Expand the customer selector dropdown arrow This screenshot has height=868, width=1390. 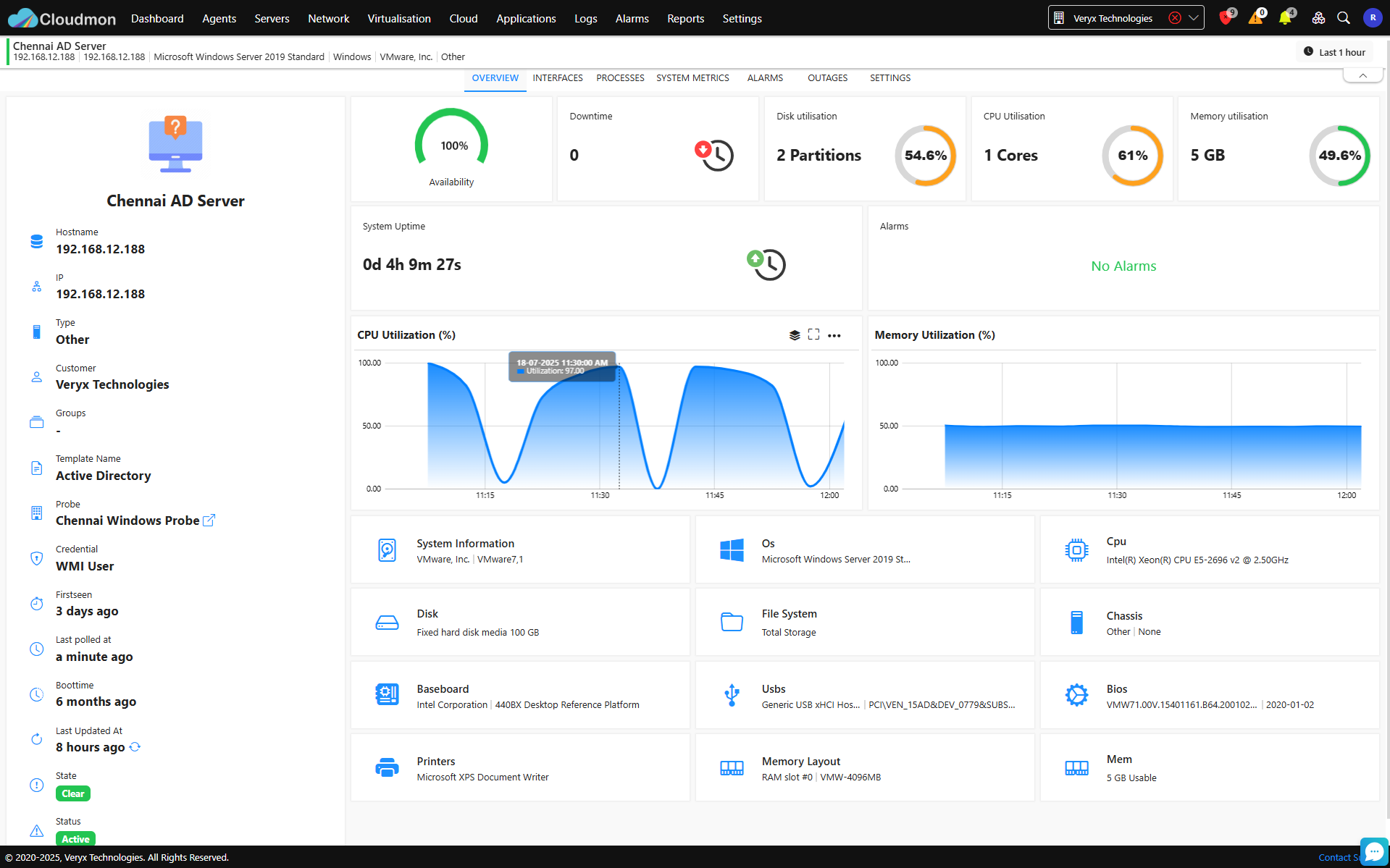pos(1193,18)
